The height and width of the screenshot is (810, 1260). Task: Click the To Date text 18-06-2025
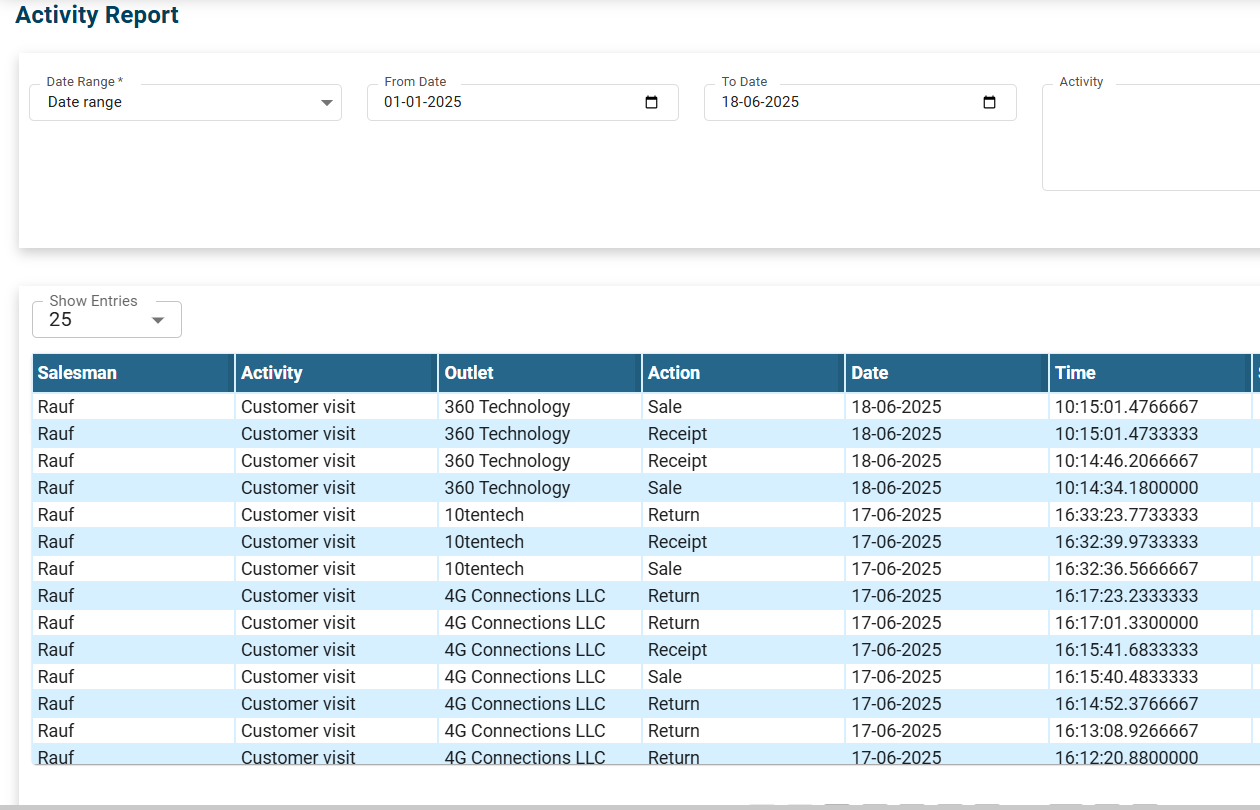click(760, 102)
